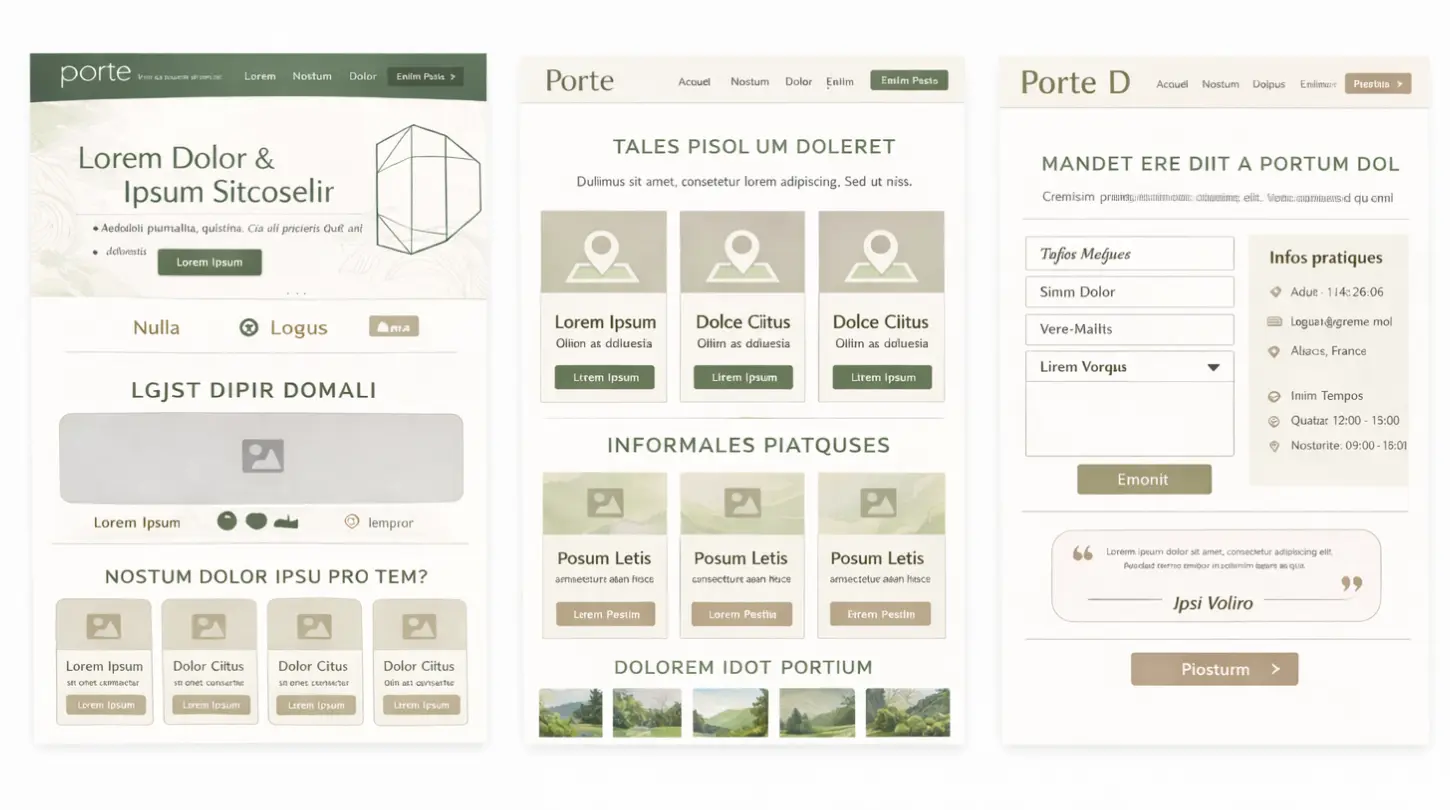The width and height of the screenshot is (1450, 810).
Task: Click the clock icon beside Inim Tempos
Action: [x=1274, y=396]
